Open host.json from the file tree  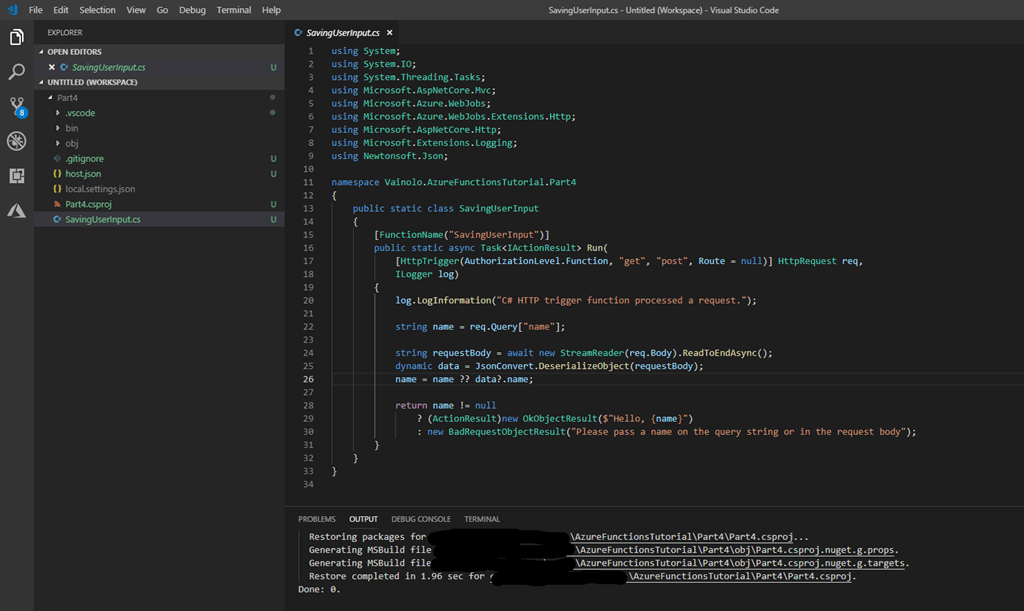[83, 174]
